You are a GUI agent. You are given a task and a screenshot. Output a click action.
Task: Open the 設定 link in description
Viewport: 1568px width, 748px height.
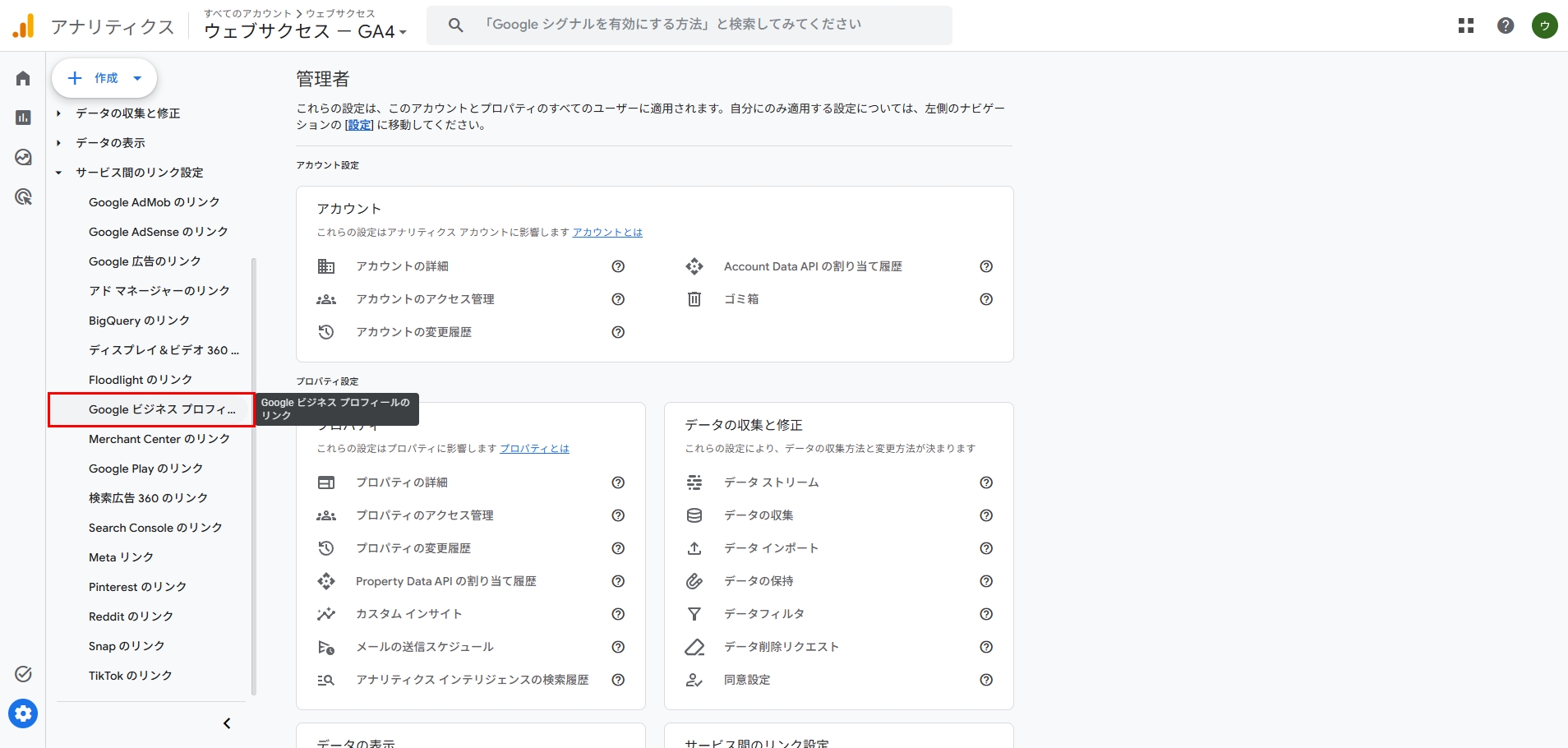coord(359,125)
